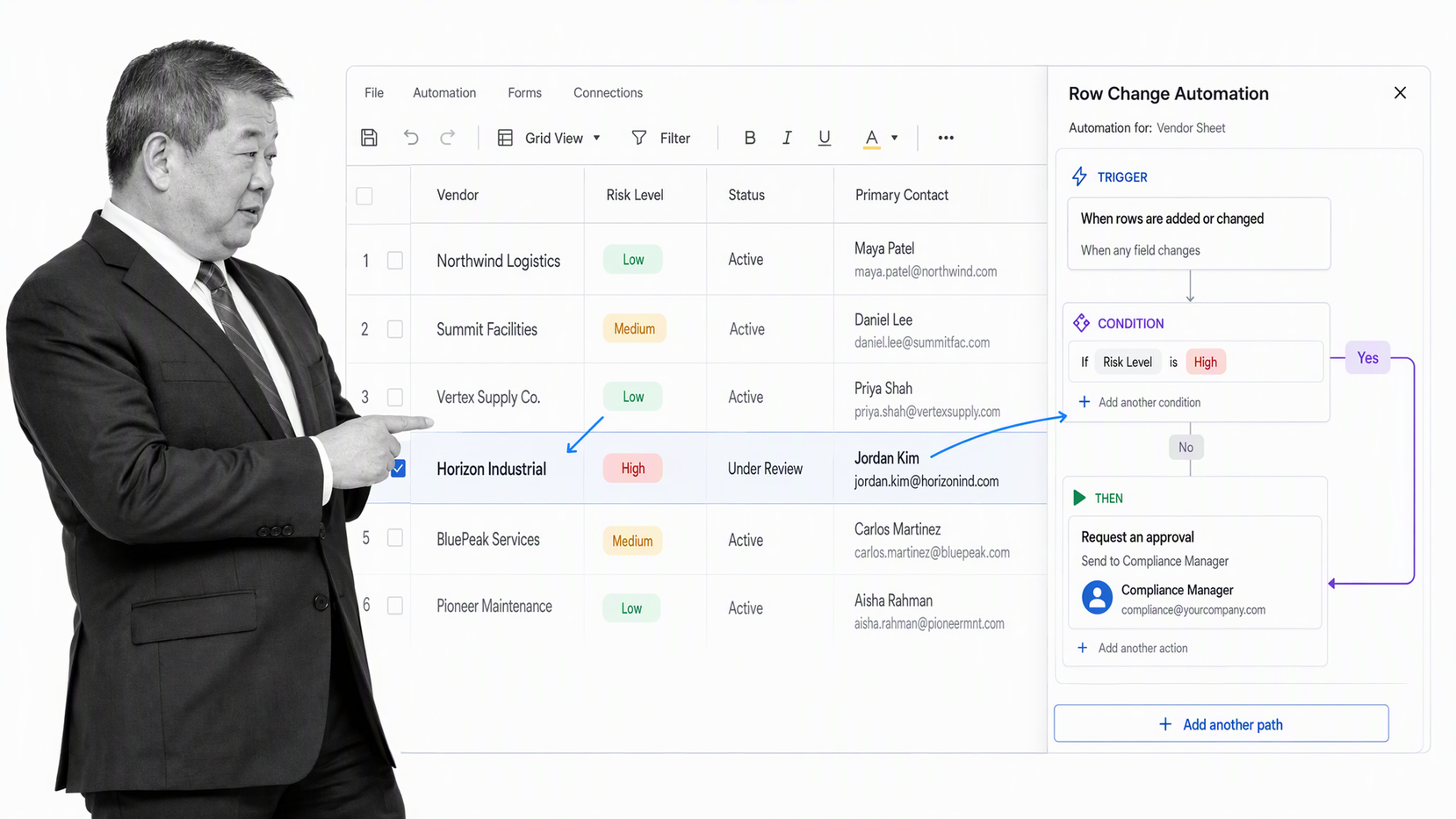Click the Trigger lightning bolt icon
Image resolution: width=1456 pixels, height=819 pixels.
(1079, 176)
